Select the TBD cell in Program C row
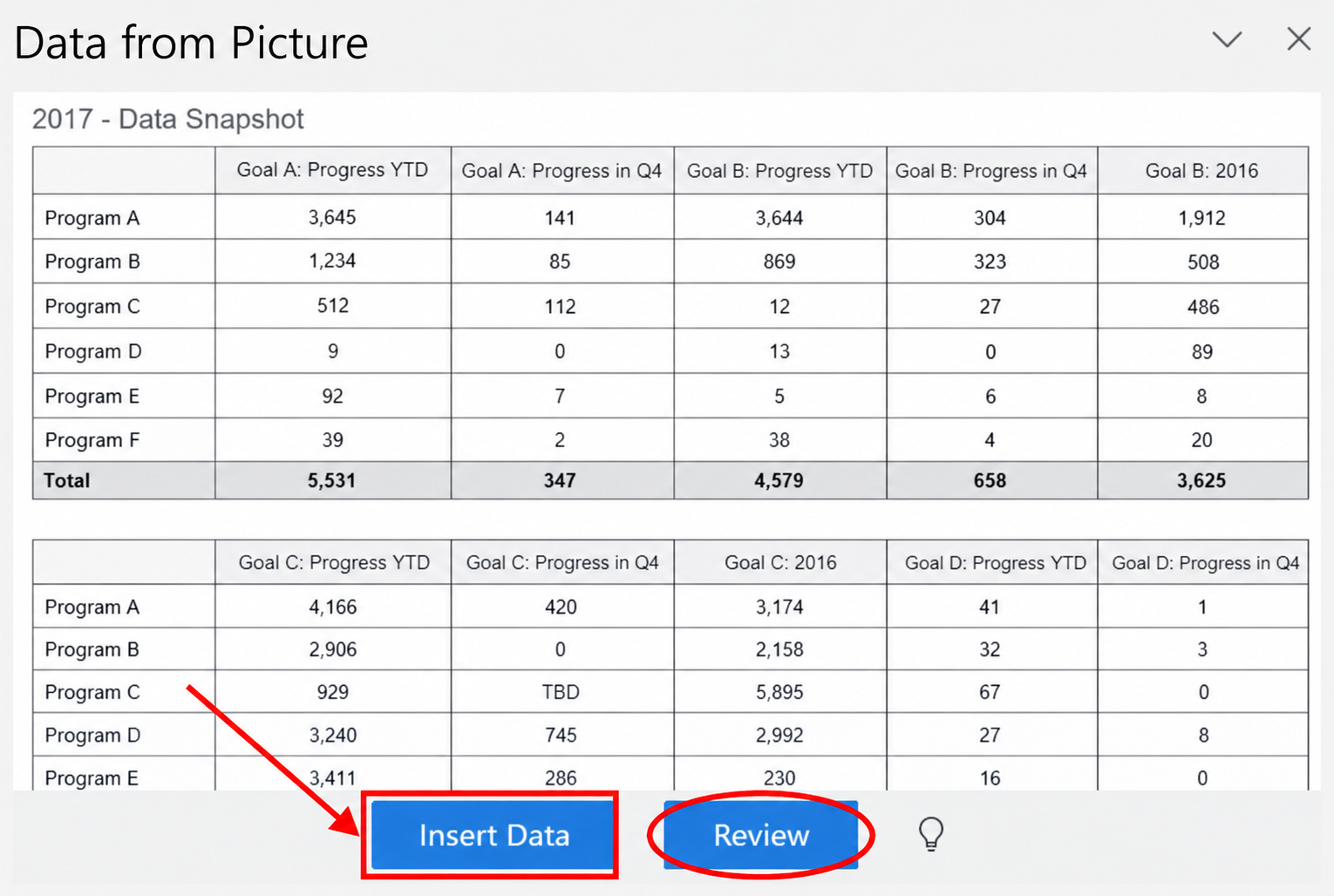This screenshot has height=896, width=1334. tap(561, 692)
